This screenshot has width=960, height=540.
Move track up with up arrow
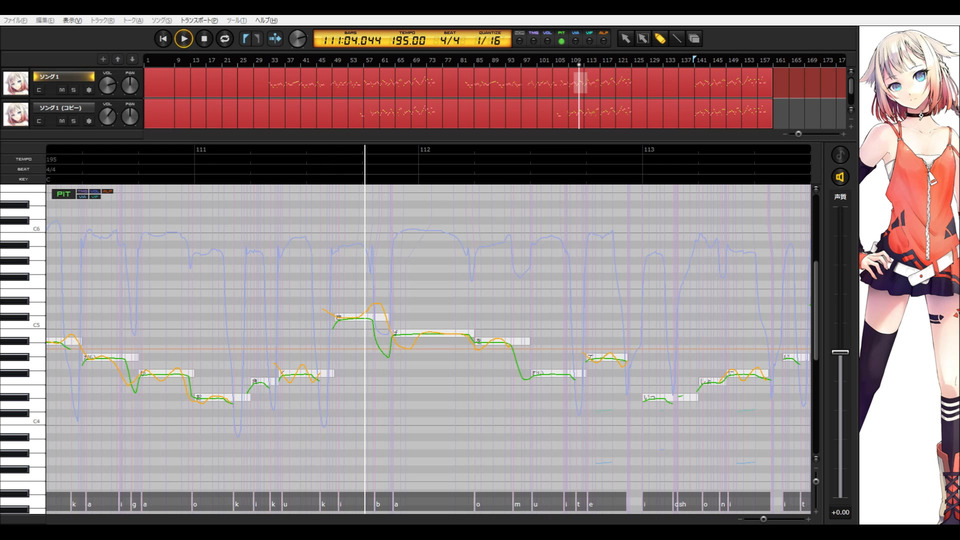coord(118,59)
